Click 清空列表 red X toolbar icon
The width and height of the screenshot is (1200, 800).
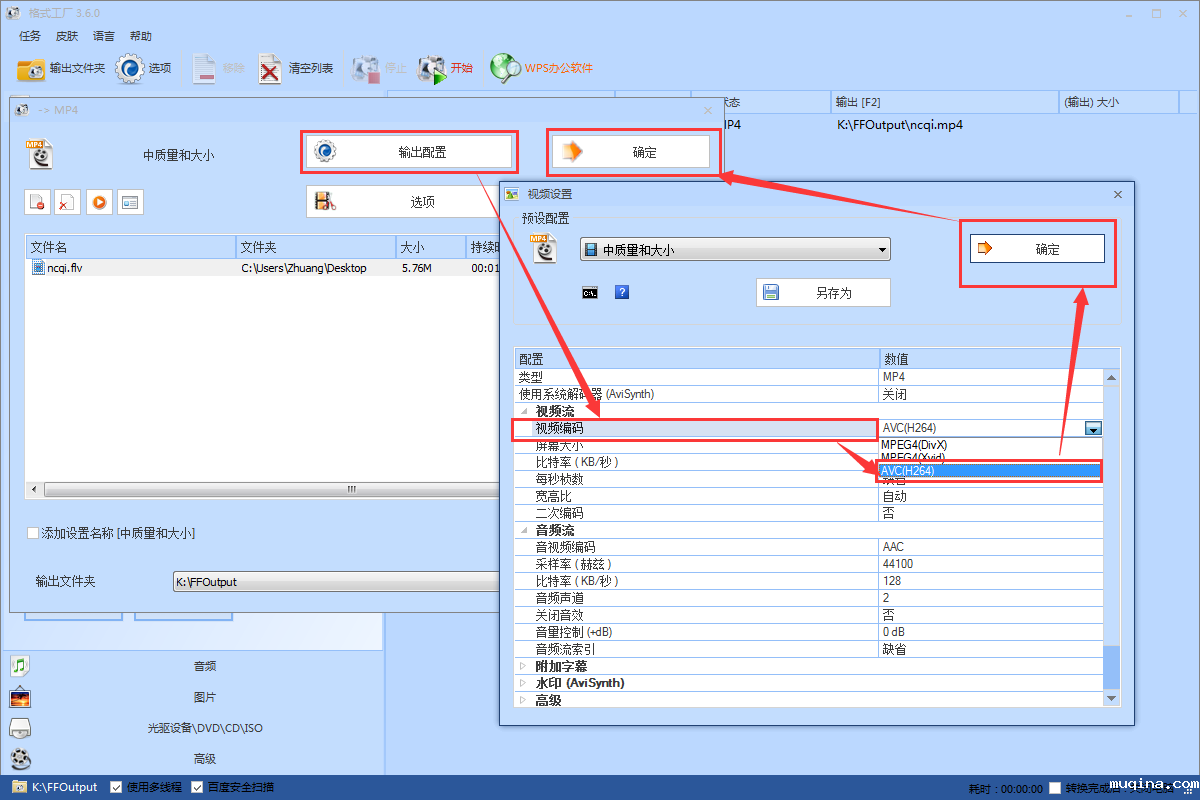pyautogui.click(x=270, y=69)
